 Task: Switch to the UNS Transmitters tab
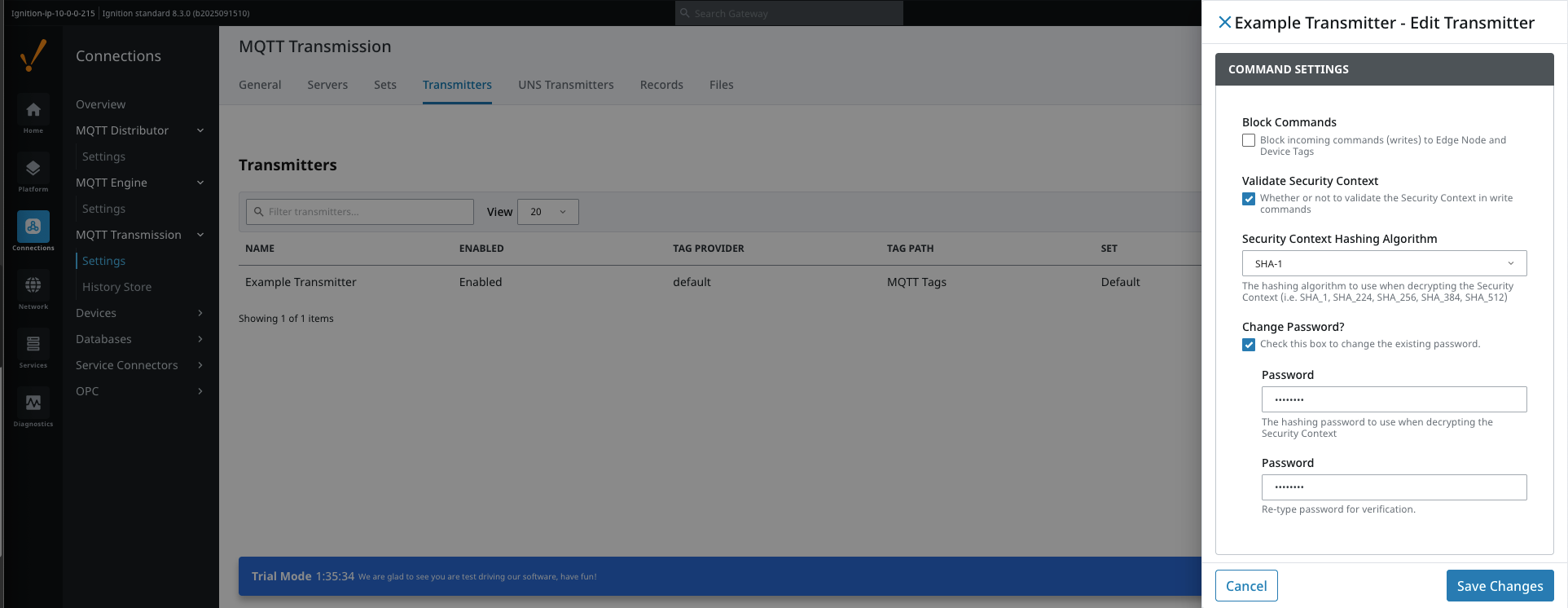click(x=565, y=85)
